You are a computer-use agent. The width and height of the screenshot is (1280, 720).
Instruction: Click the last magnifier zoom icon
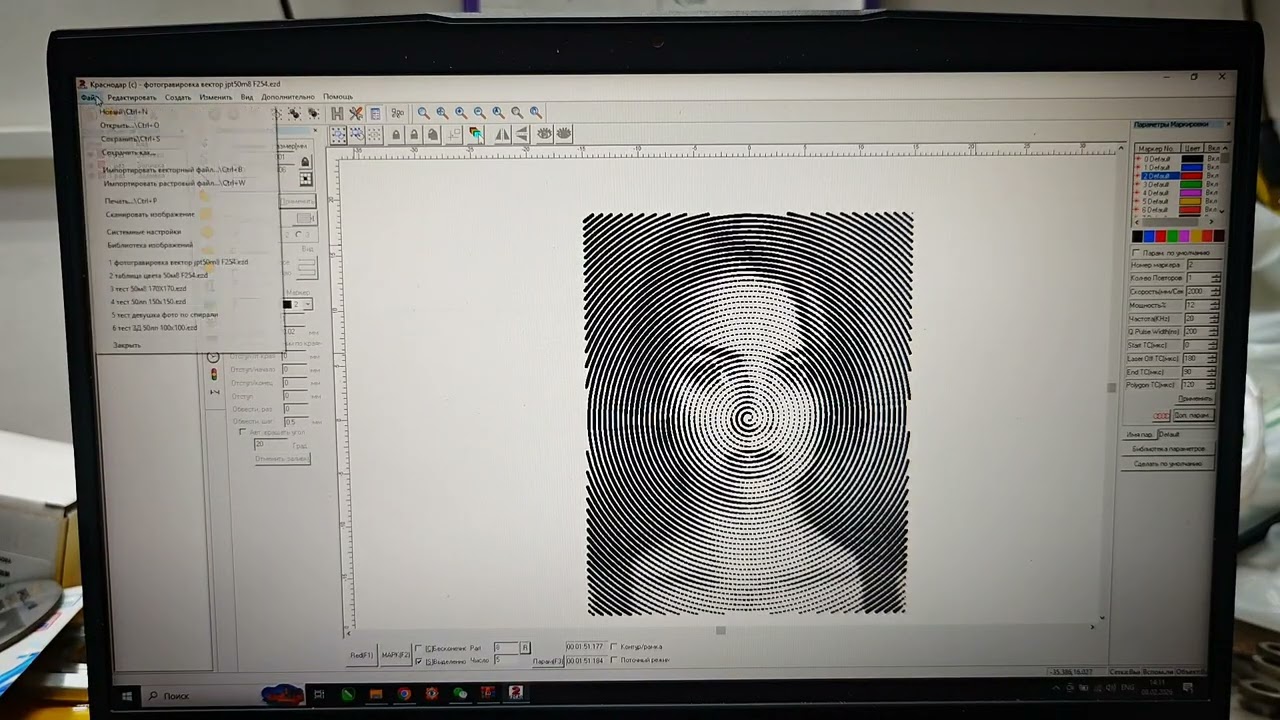[536, 113]
